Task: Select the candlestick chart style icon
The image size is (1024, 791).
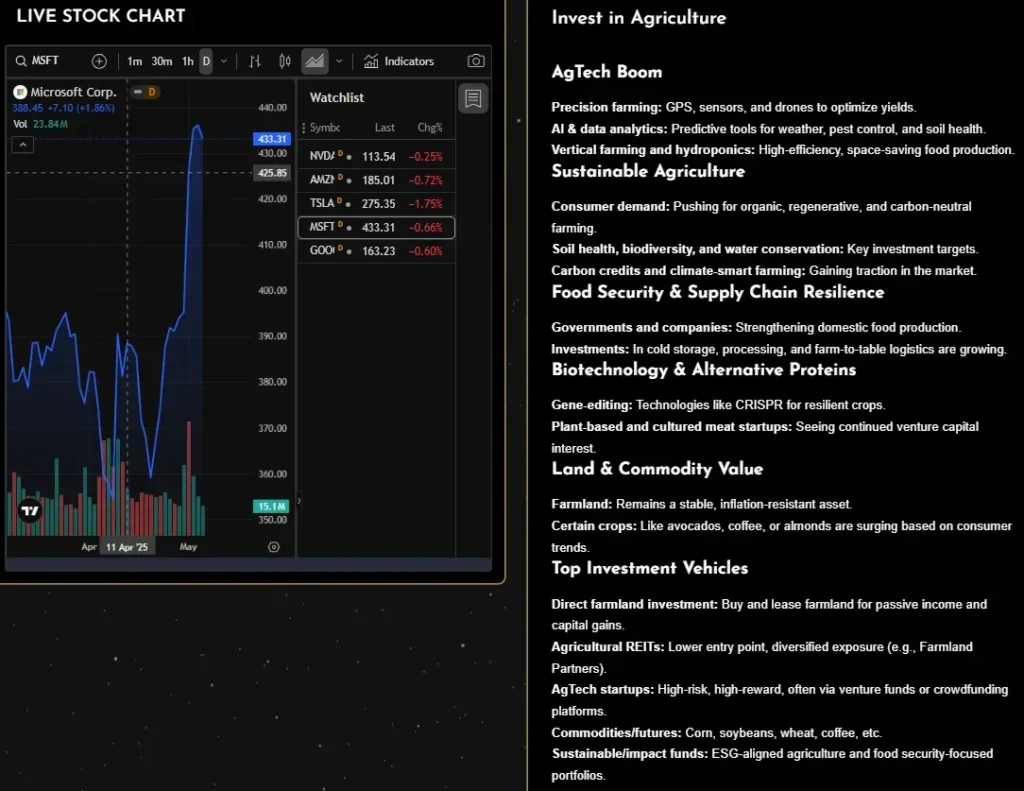Action: click(x=285, y=61)
